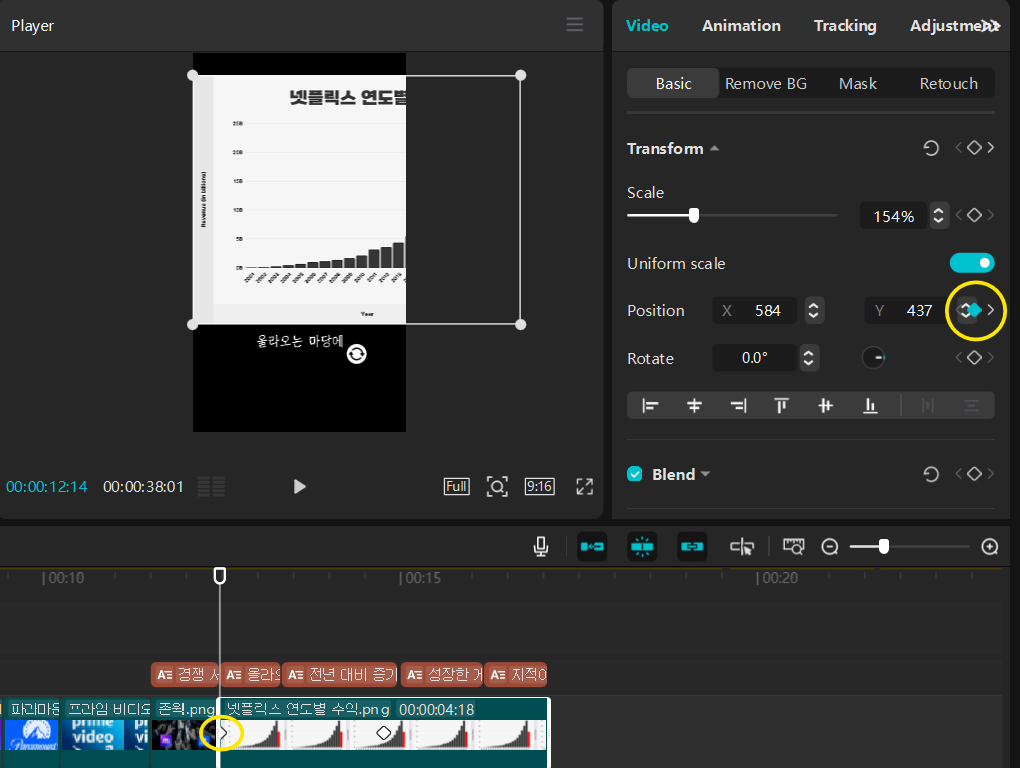Click the timeline cover preview icon
Screen dimensions: 1020x768
point(794,546)
